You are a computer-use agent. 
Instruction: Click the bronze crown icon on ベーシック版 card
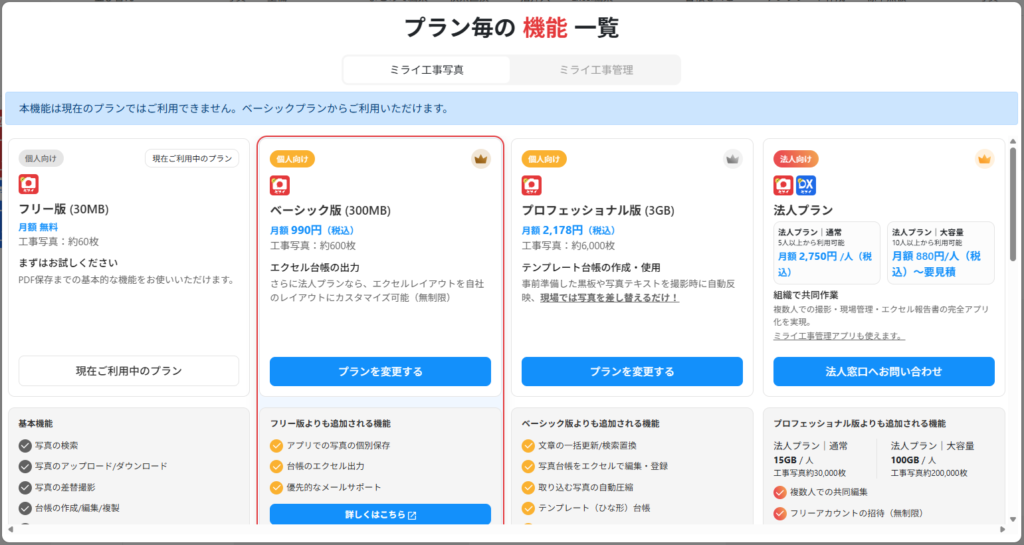tap(480, 158)
